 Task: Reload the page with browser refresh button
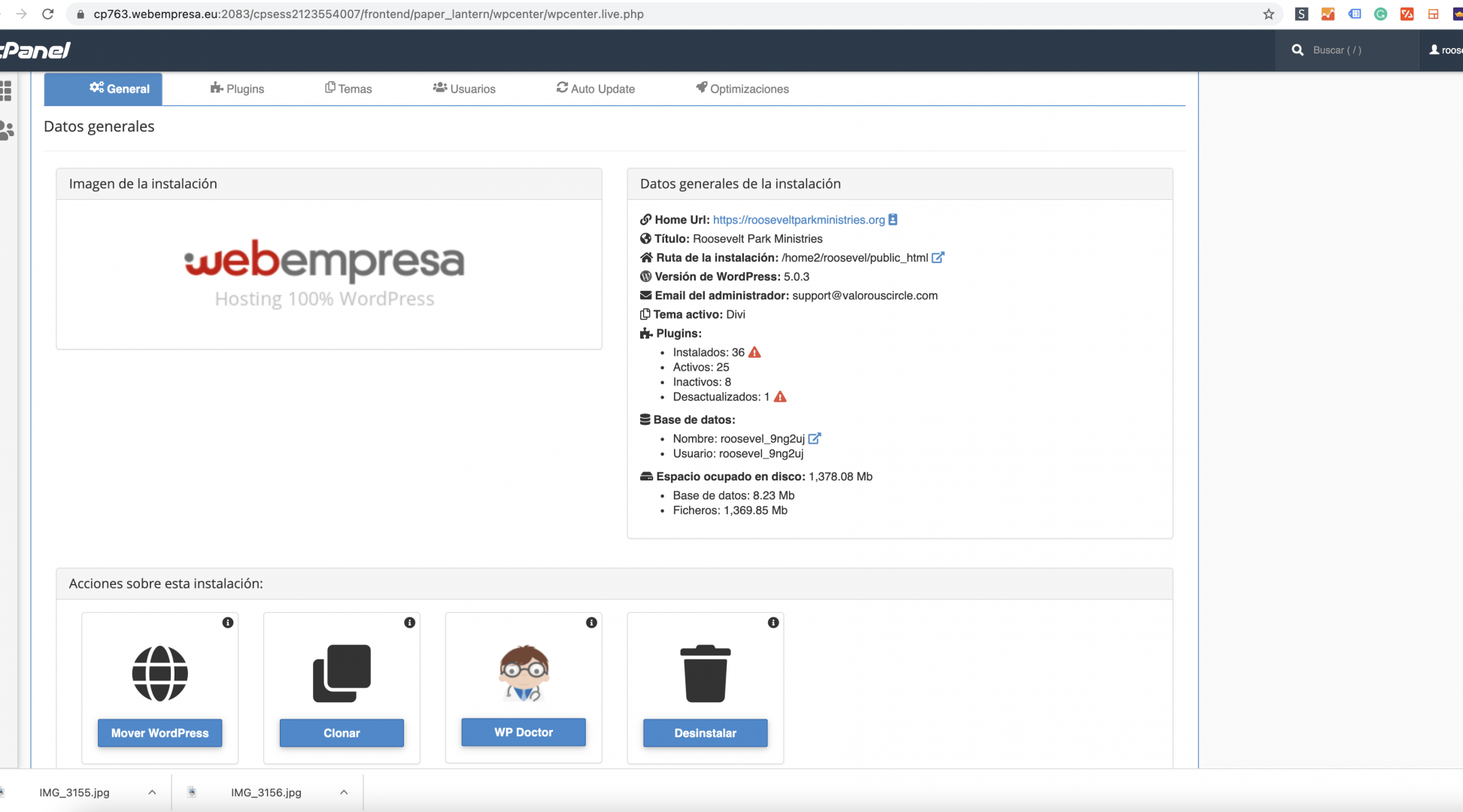(x=47, y=14)
